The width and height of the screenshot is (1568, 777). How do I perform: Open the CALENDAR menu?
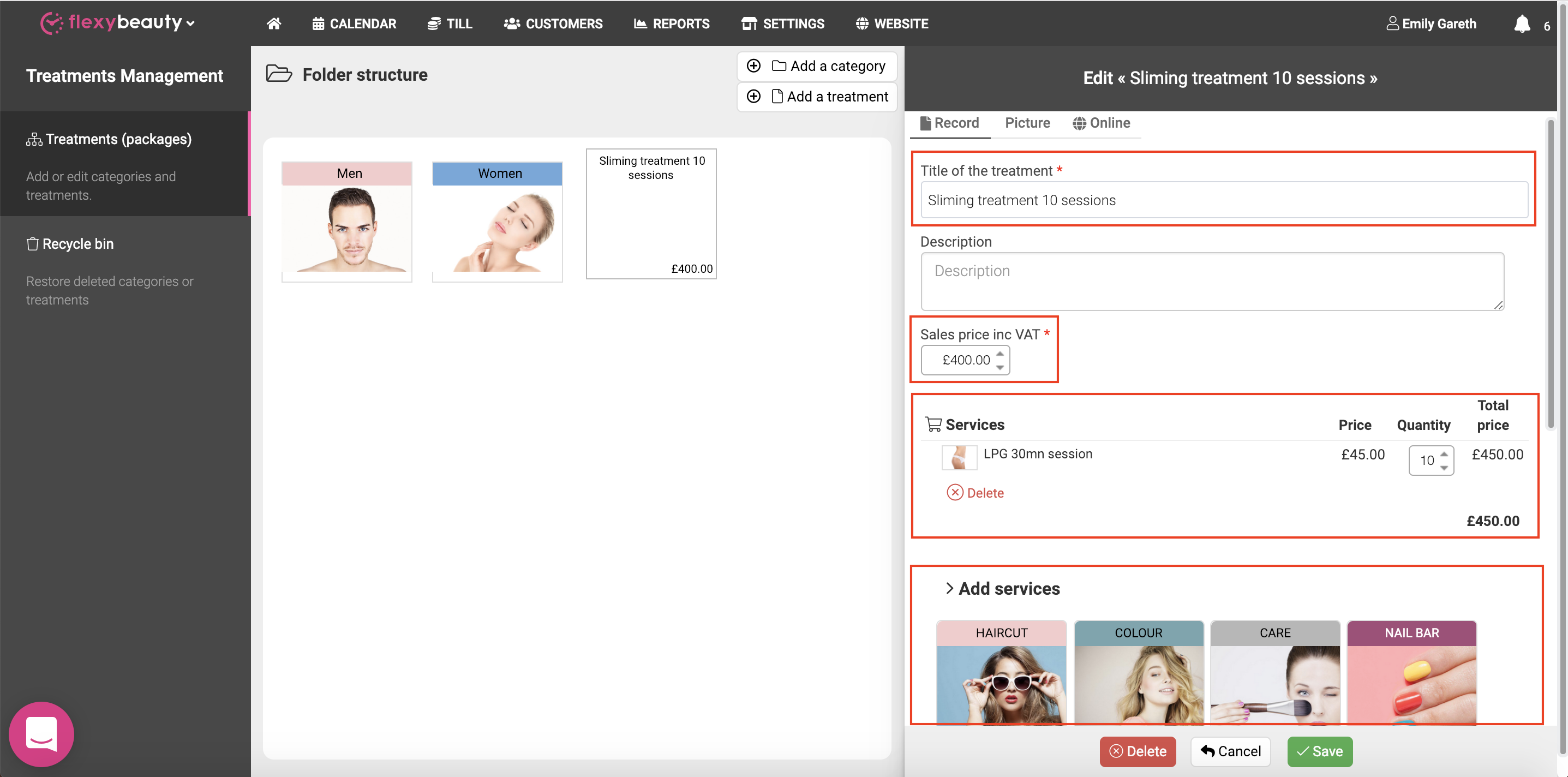click(354, 24)
